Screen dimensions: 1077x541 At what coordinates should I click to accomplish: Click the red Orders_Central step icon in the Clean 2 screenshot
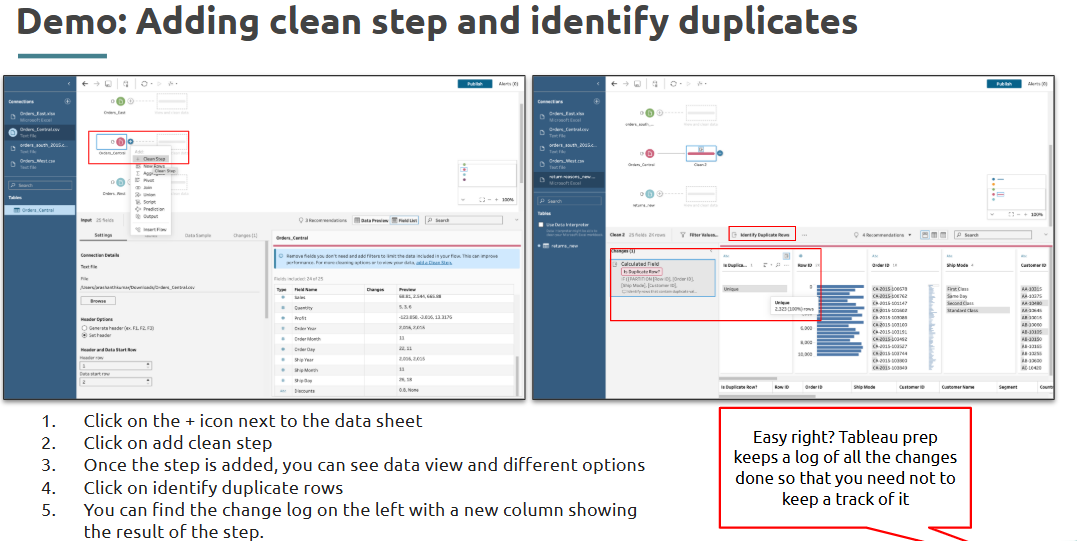(650, 153)
